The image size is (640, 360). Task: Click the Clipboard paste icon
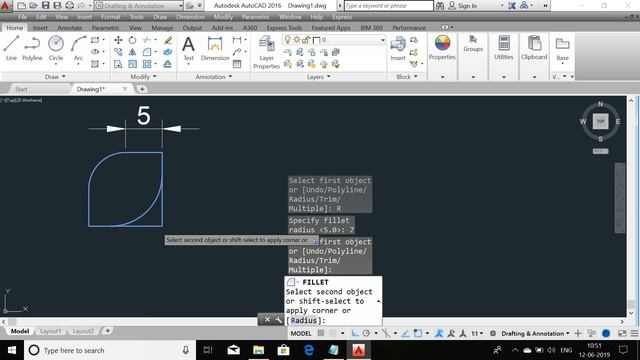pos(534,43)
